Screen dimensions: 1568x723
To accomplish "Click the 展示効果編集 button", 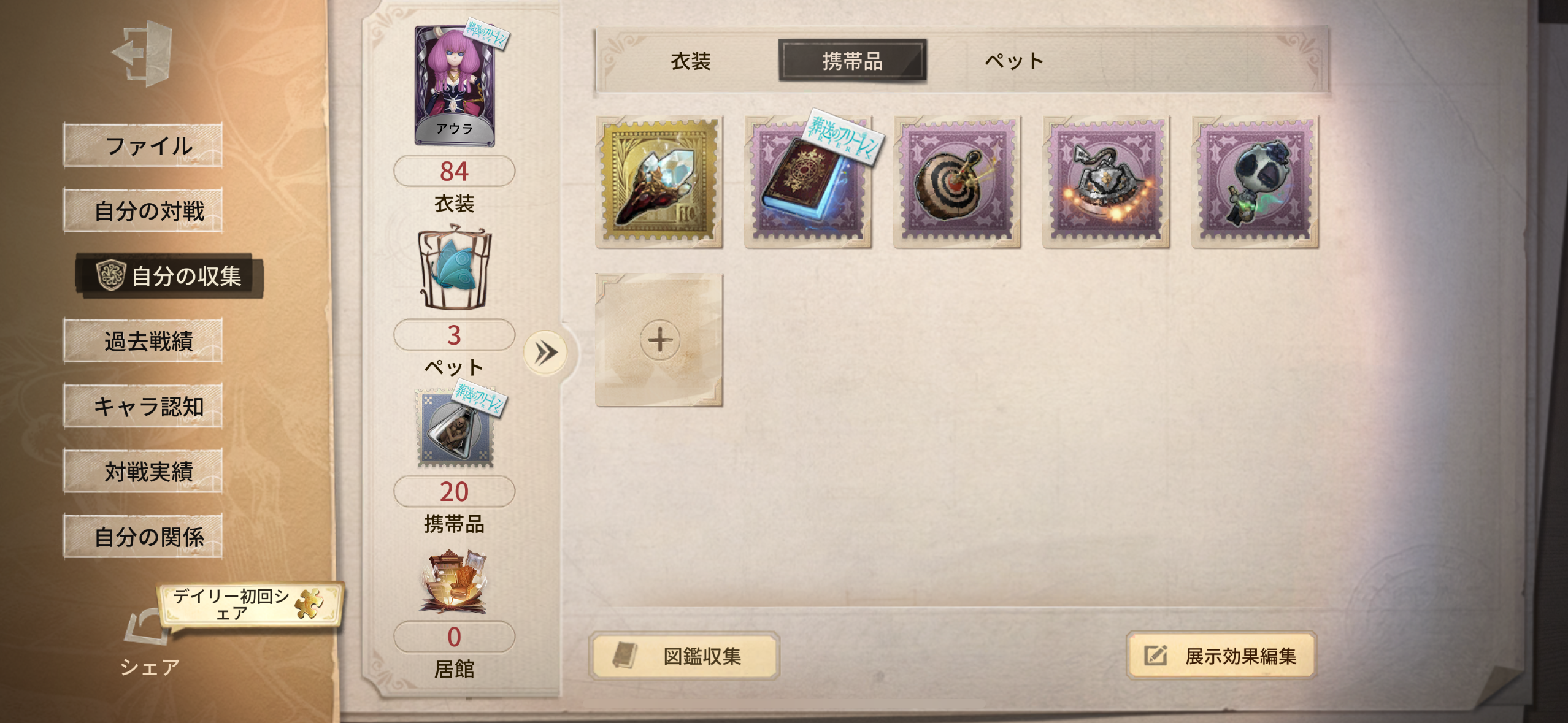I will (x=1221, y=656).
